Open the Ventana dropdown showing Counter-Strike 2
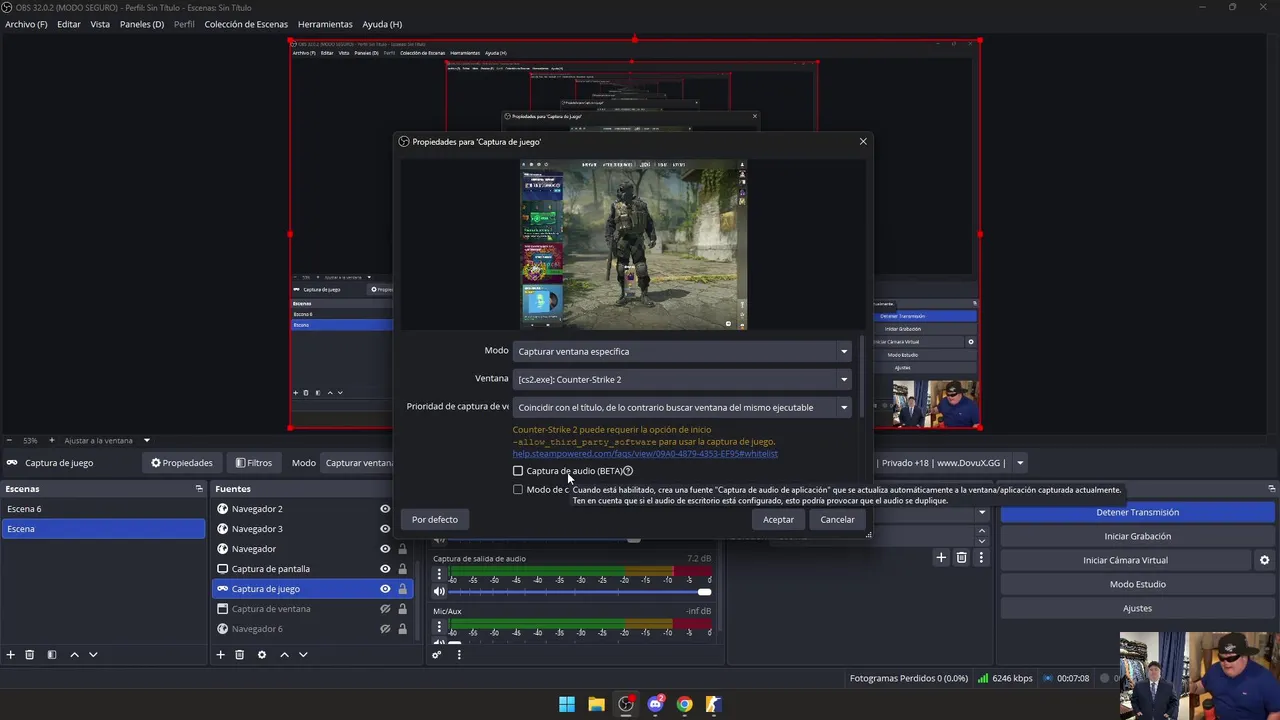This screenshot has height=720, width=1280. click(682, 379)
